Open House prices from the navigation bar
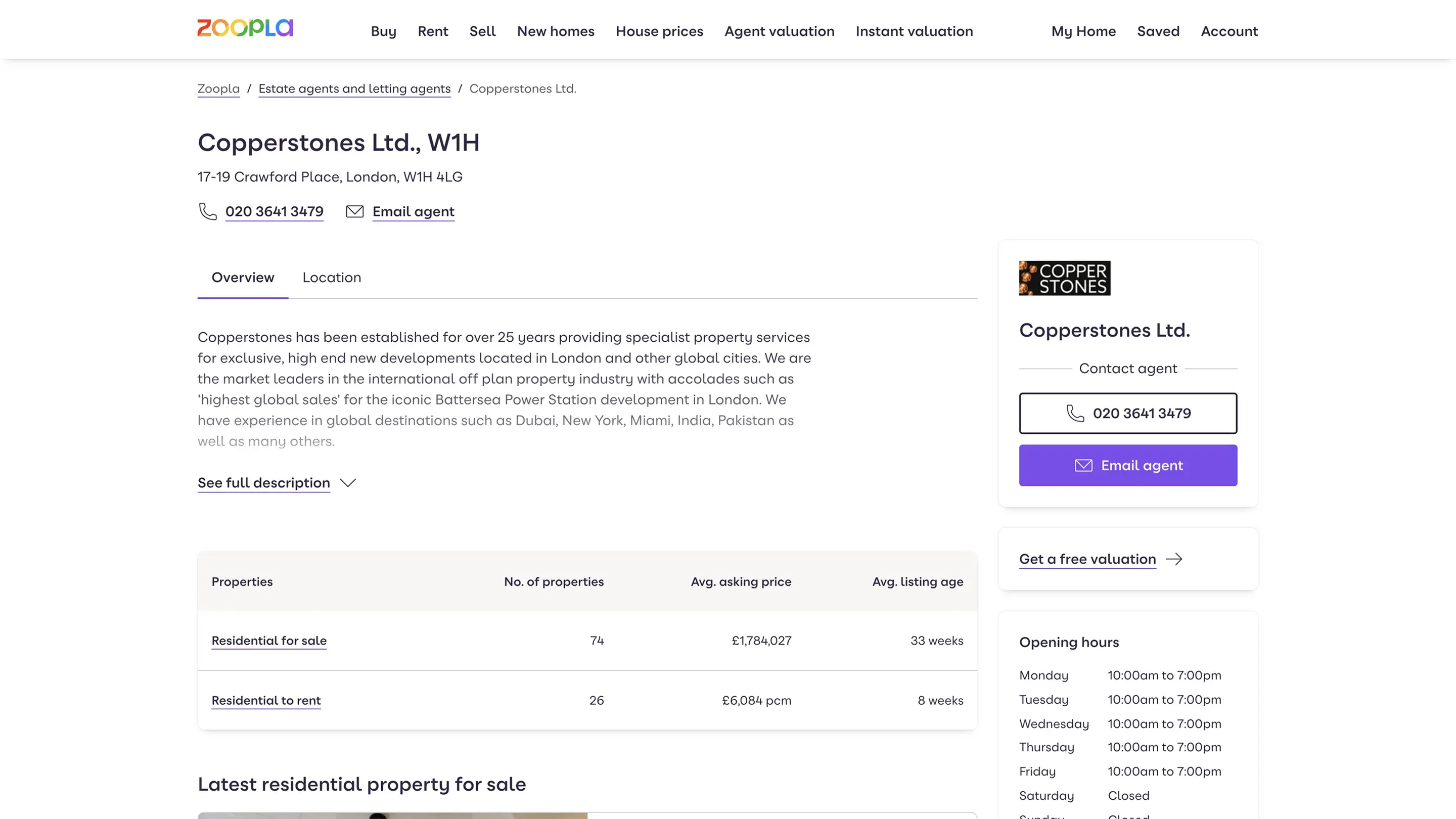1456x819 pixels. 659,31
